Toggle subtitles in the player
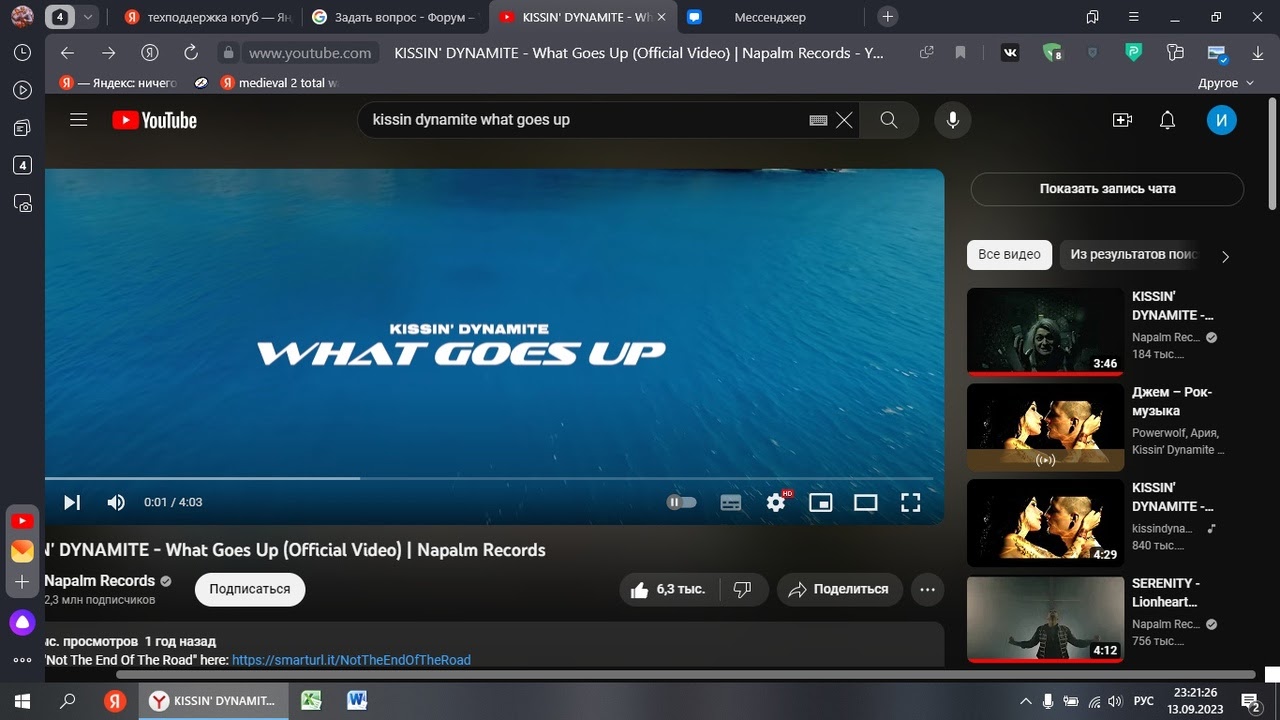Viewport: 1280px width, 720px height. [731, 502]
